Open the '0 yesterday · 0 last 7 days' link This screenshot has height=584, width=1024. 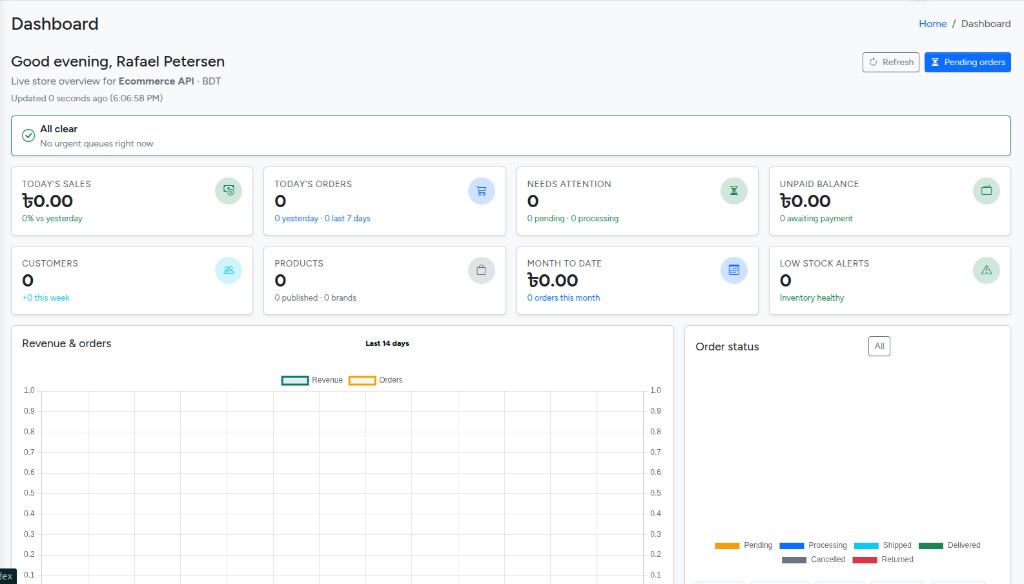click(x=322, y=218)
